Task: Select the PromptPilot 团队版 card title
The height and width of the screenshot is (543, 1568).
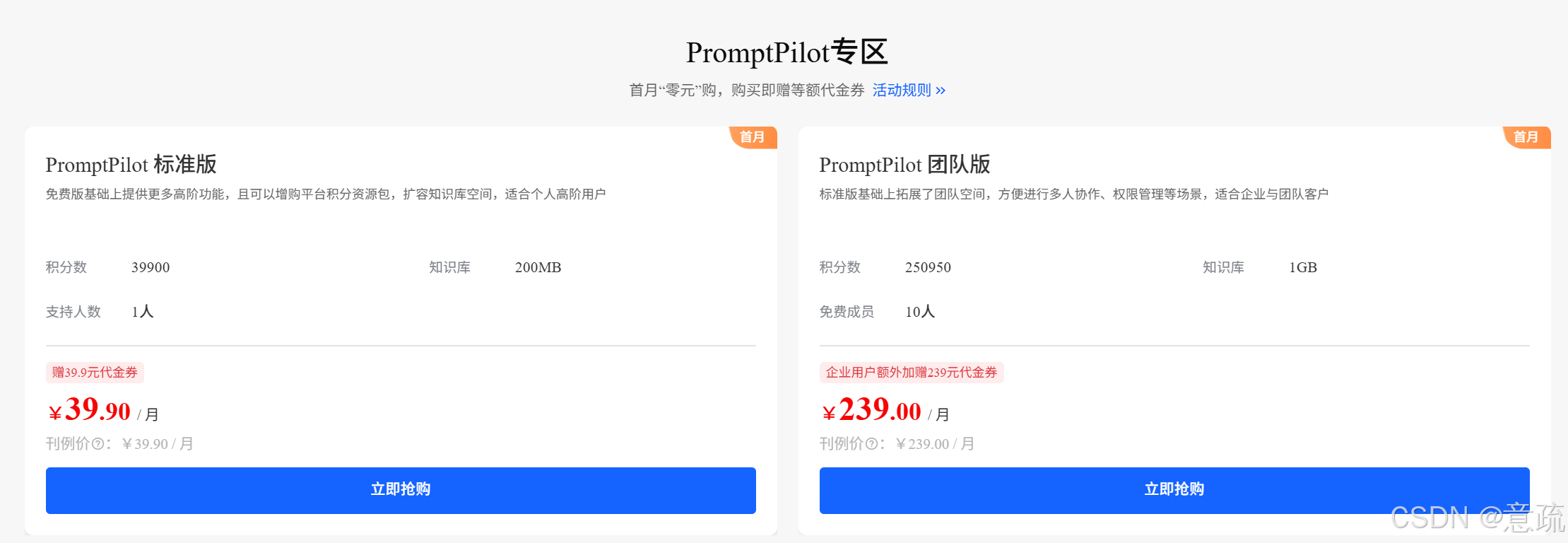Action: (904, 165)
